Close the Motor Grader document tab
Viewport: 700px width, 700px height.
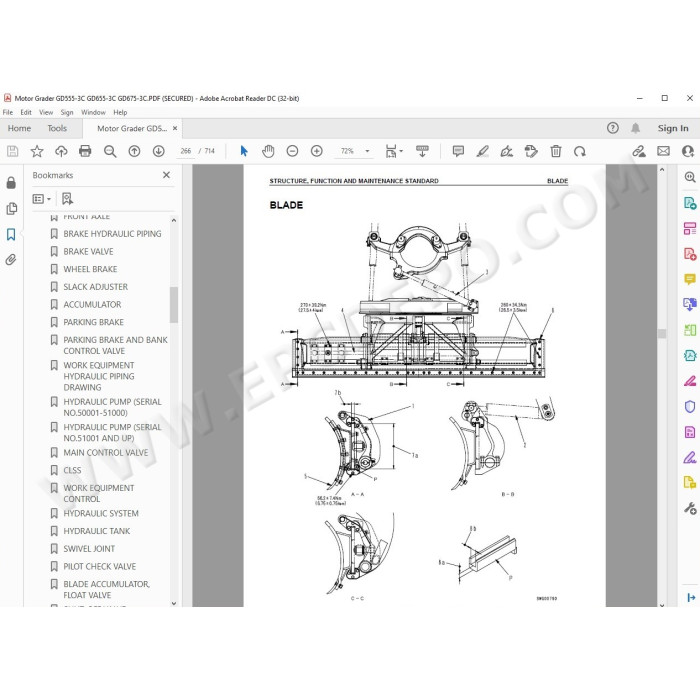click(x=175, y=128)
